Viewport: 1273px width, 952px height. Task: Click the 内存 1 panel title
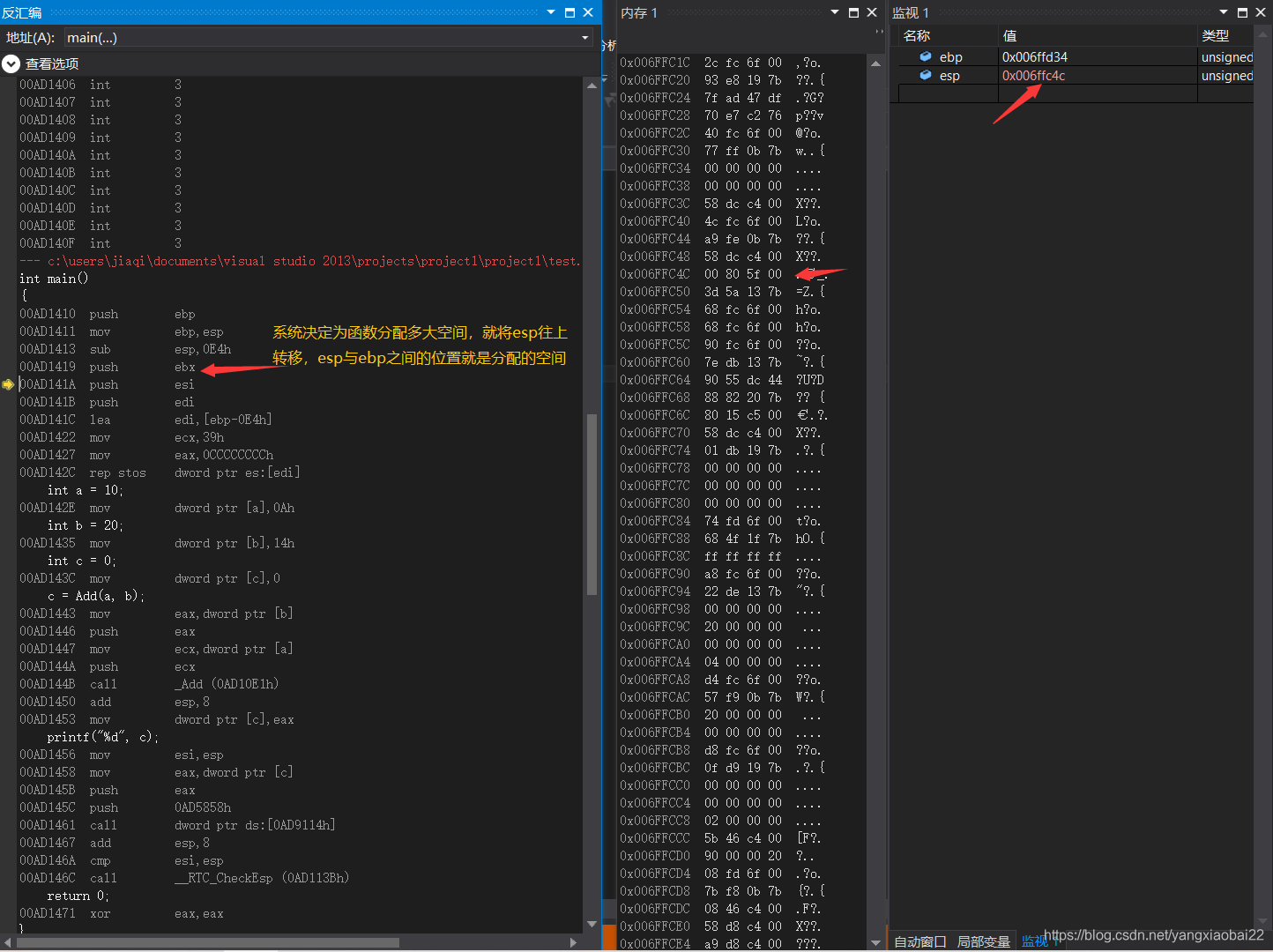coord(639,12)
